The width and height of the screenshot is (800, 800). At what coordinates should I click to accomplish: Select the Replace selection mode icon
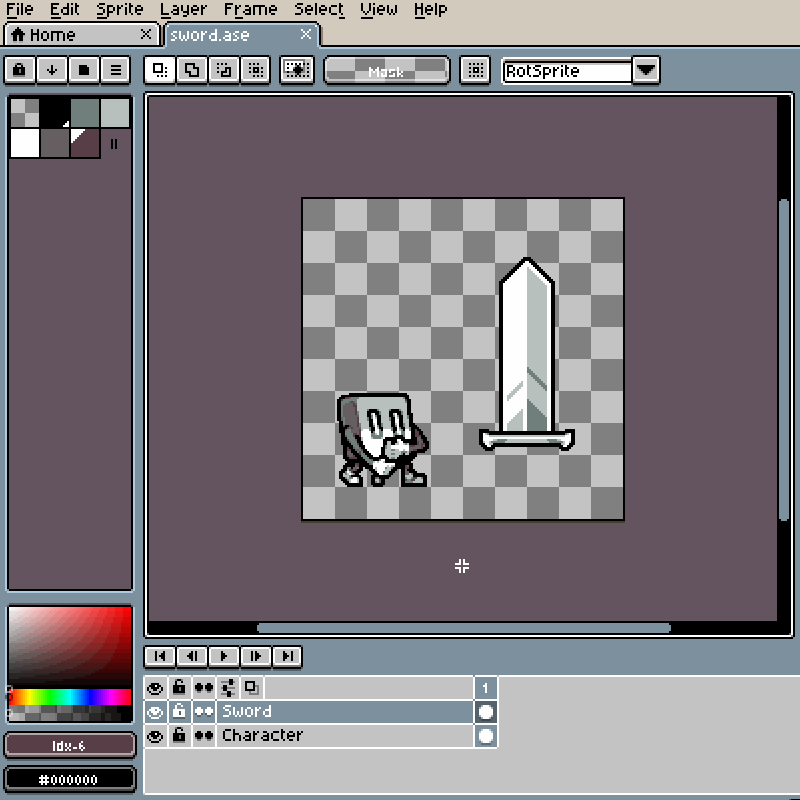point(160,70)
